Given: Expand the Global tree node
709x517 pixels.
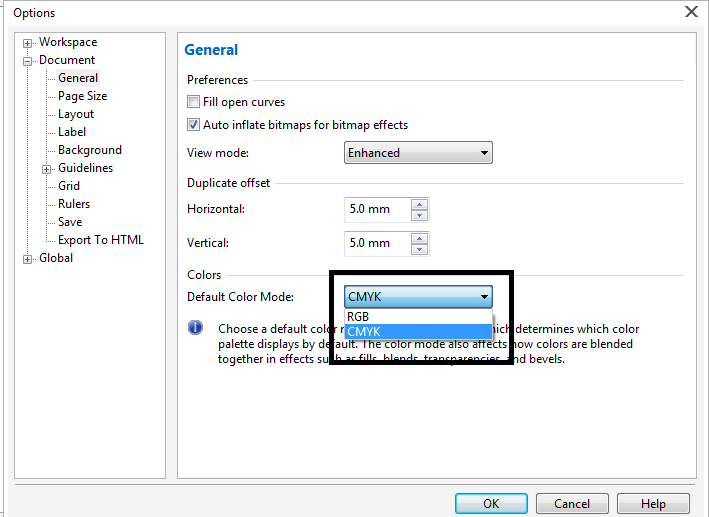Looking at the screenshot, I should pos(28,259).
